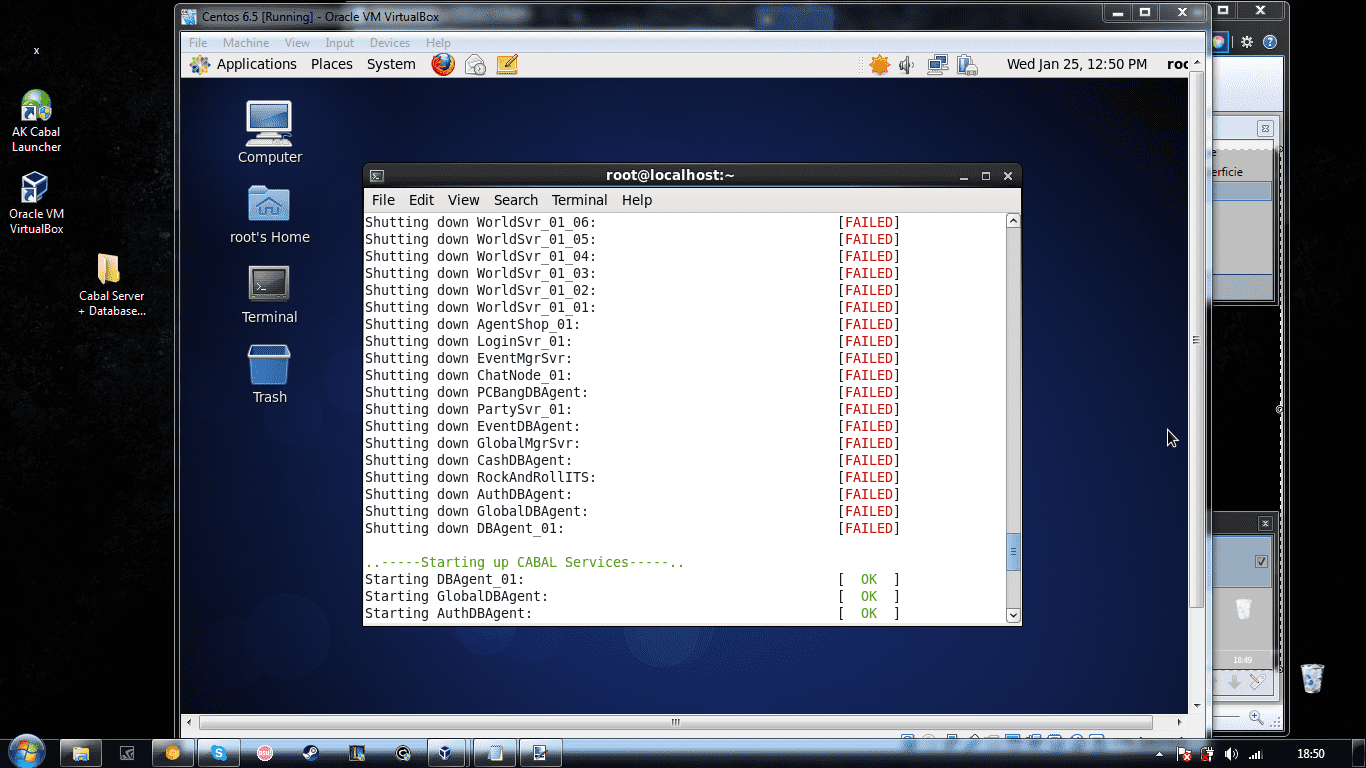Viewport: 1366px width, 768px height.
Task: Launch the Terminal desktop shortcut
Action: tap(269, 294)
